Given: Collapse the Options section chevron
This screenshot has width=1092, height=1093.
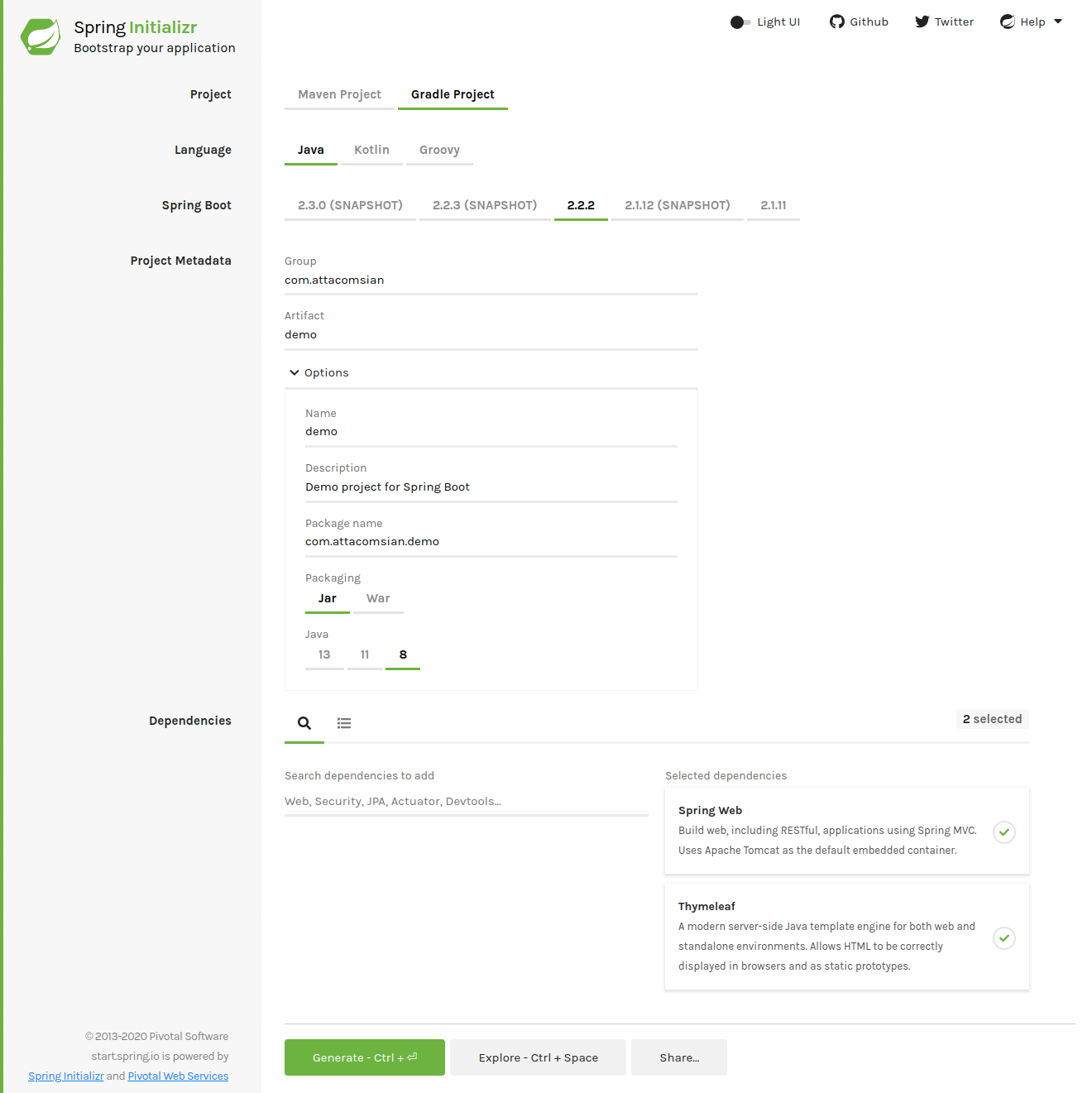Looking at the screenshot, I should click(x=294, y=373).
